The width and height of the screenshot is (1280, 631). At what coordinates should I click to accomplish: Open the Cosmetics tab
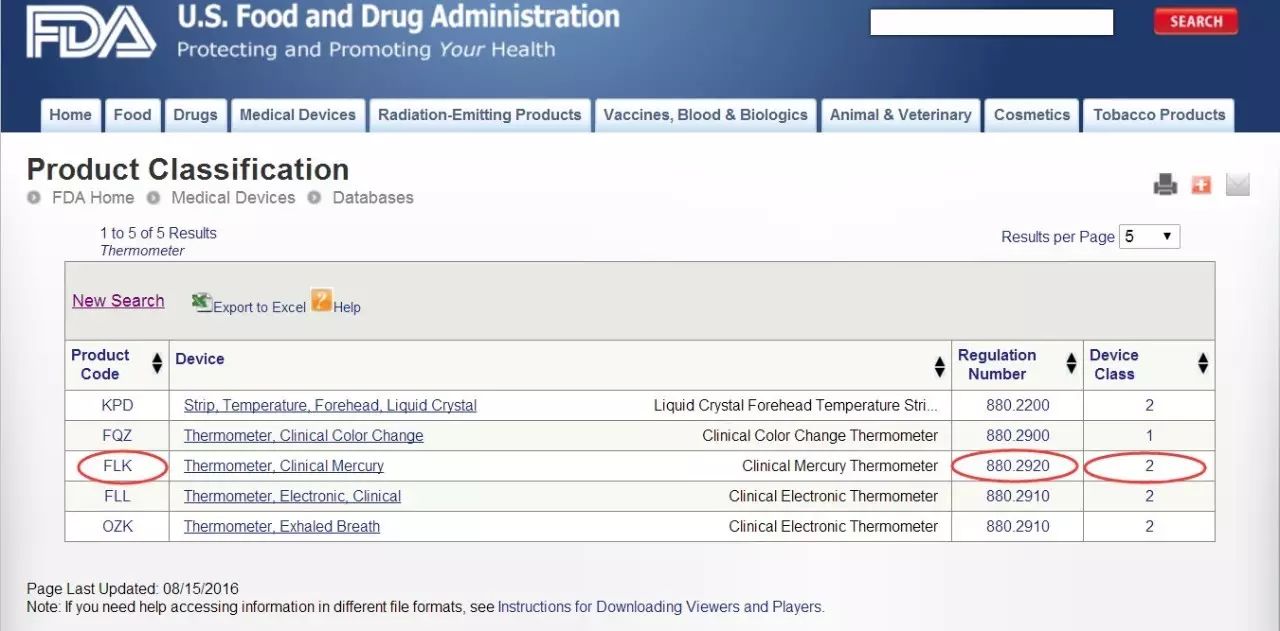1032,115
